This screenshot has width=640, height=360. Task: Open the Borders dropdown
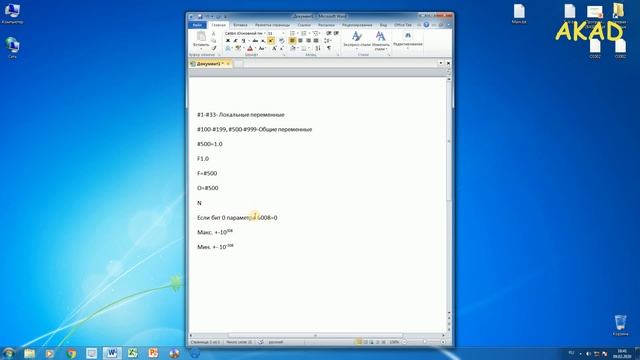(x=304, y=48)
